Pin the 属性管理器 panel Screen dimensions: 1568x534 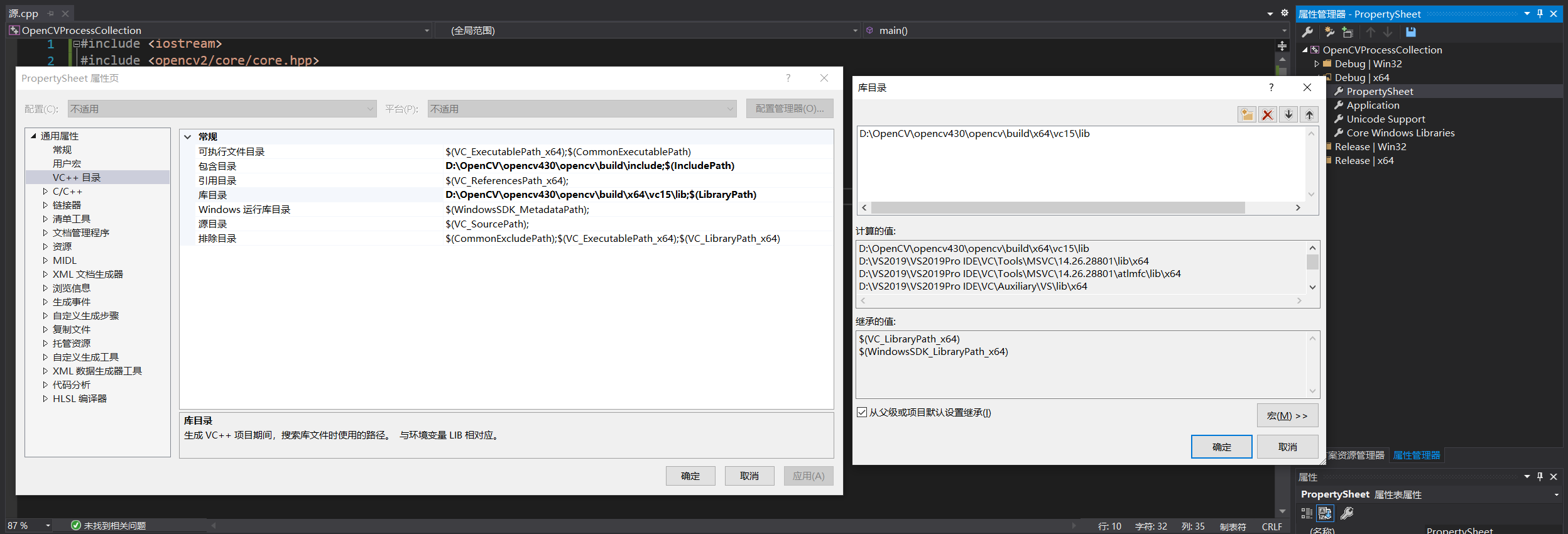[x=1540, y=14]
